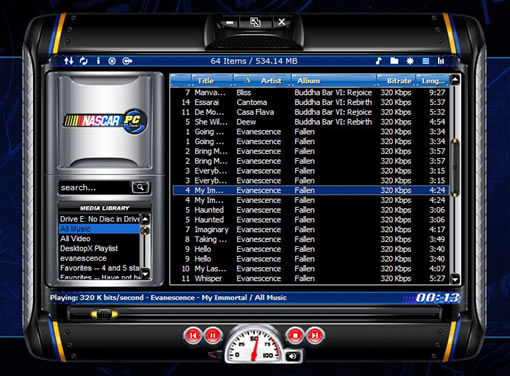Viewport: 510px width, 376px height.
Task: Open the folder icon in toolbar
Action: [x=394, y=61]
